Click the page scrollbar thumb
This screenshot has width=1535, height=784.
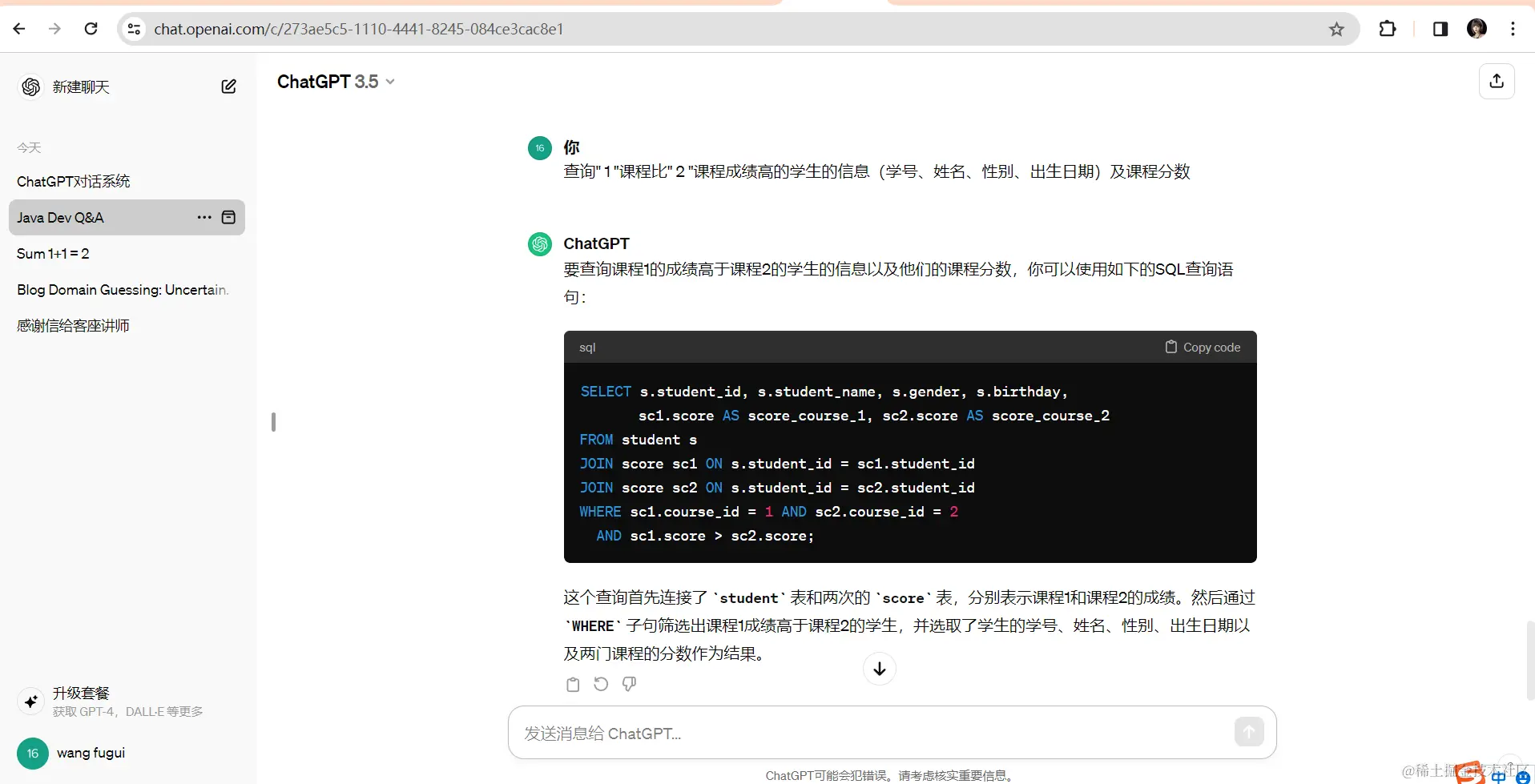(1529, 660)
